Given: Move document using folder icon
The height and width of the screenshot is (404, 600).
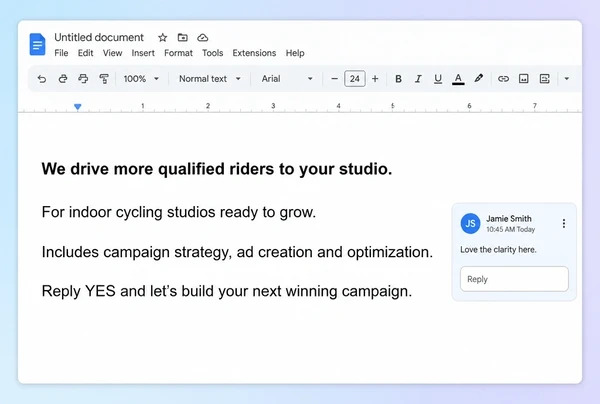Looking at the screenshot, I should coord(183,37).
